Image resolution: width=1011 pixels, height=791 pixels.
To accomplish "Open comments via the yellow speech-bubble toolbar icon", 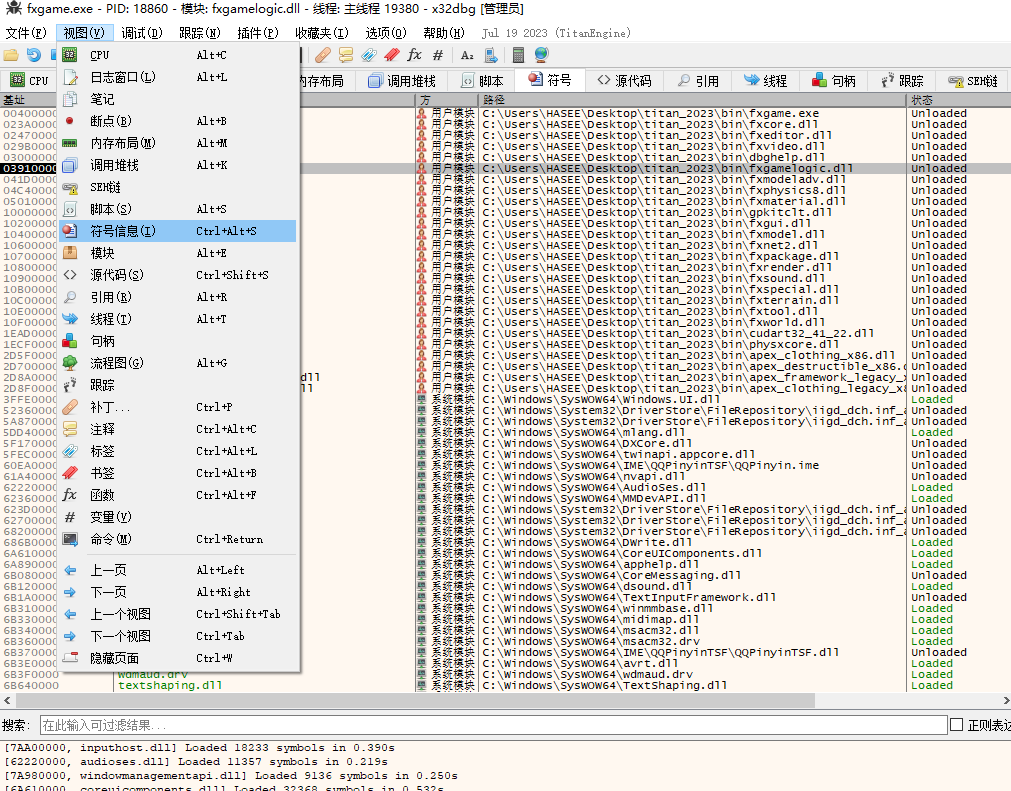I will tap(346, 55).
